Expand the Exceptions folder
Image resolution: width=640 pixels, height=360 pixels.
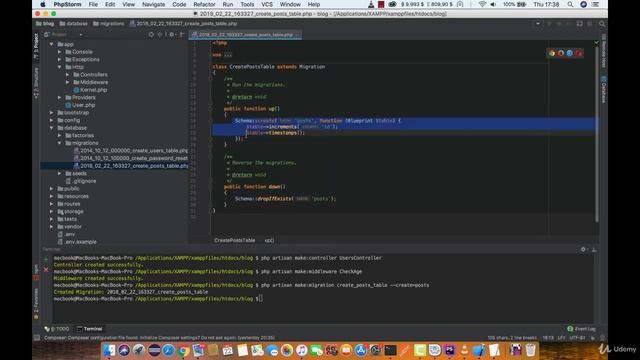(x=60, y=59)
